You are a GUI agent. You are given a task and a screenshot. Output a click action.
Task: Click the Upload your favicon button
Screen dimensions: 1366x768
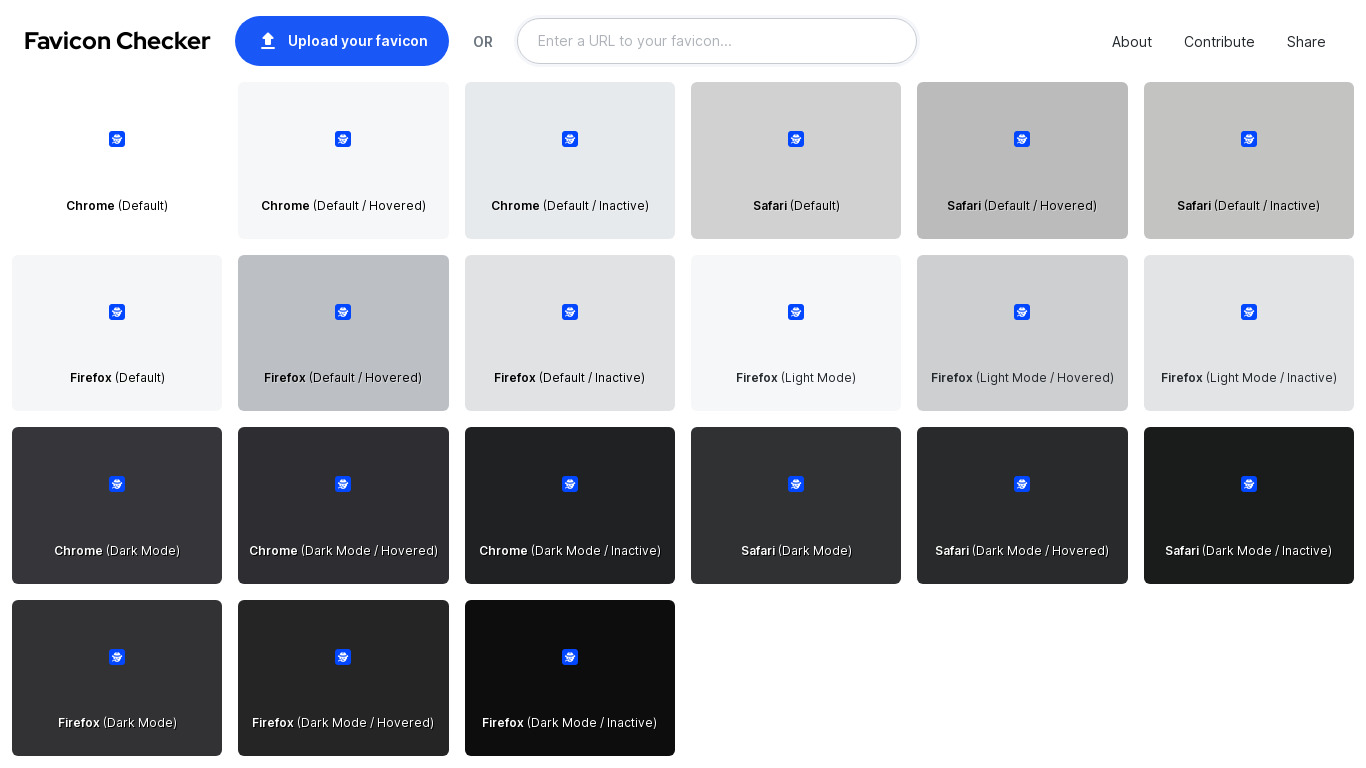342,41
